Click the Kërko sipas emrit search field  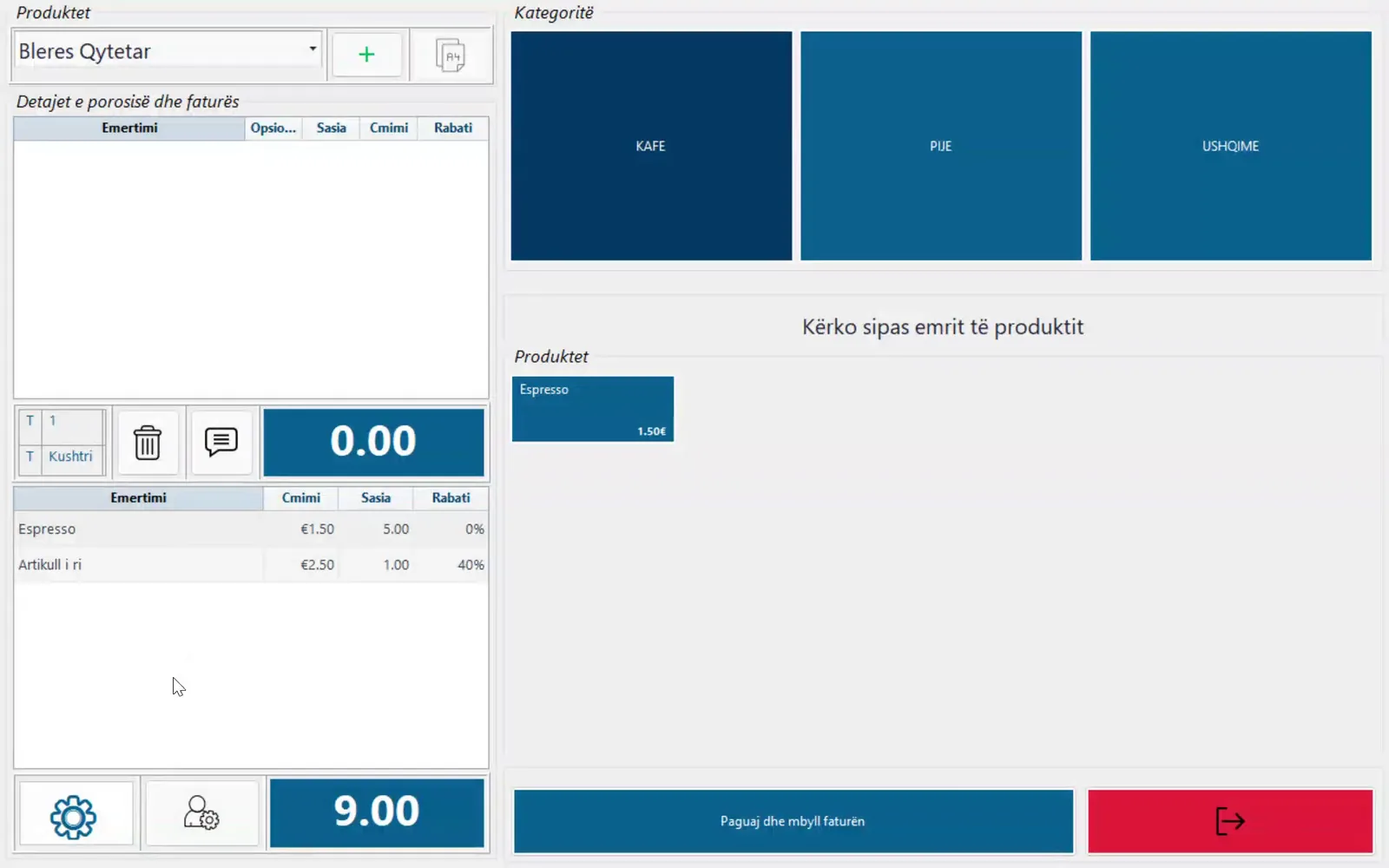(x=943, y=326)
